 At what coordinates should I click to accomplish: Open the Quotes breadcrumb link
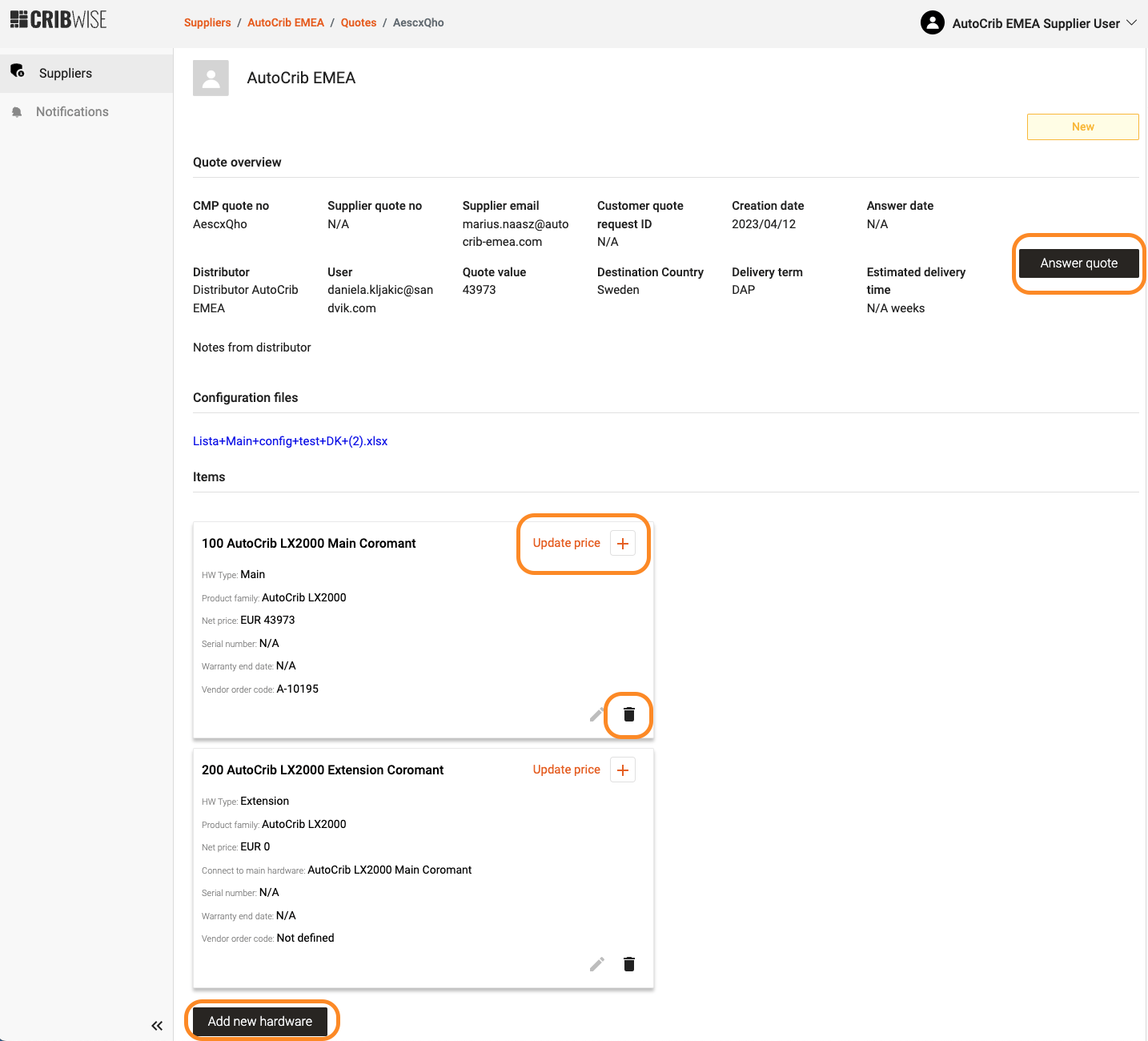pos(359,23)
